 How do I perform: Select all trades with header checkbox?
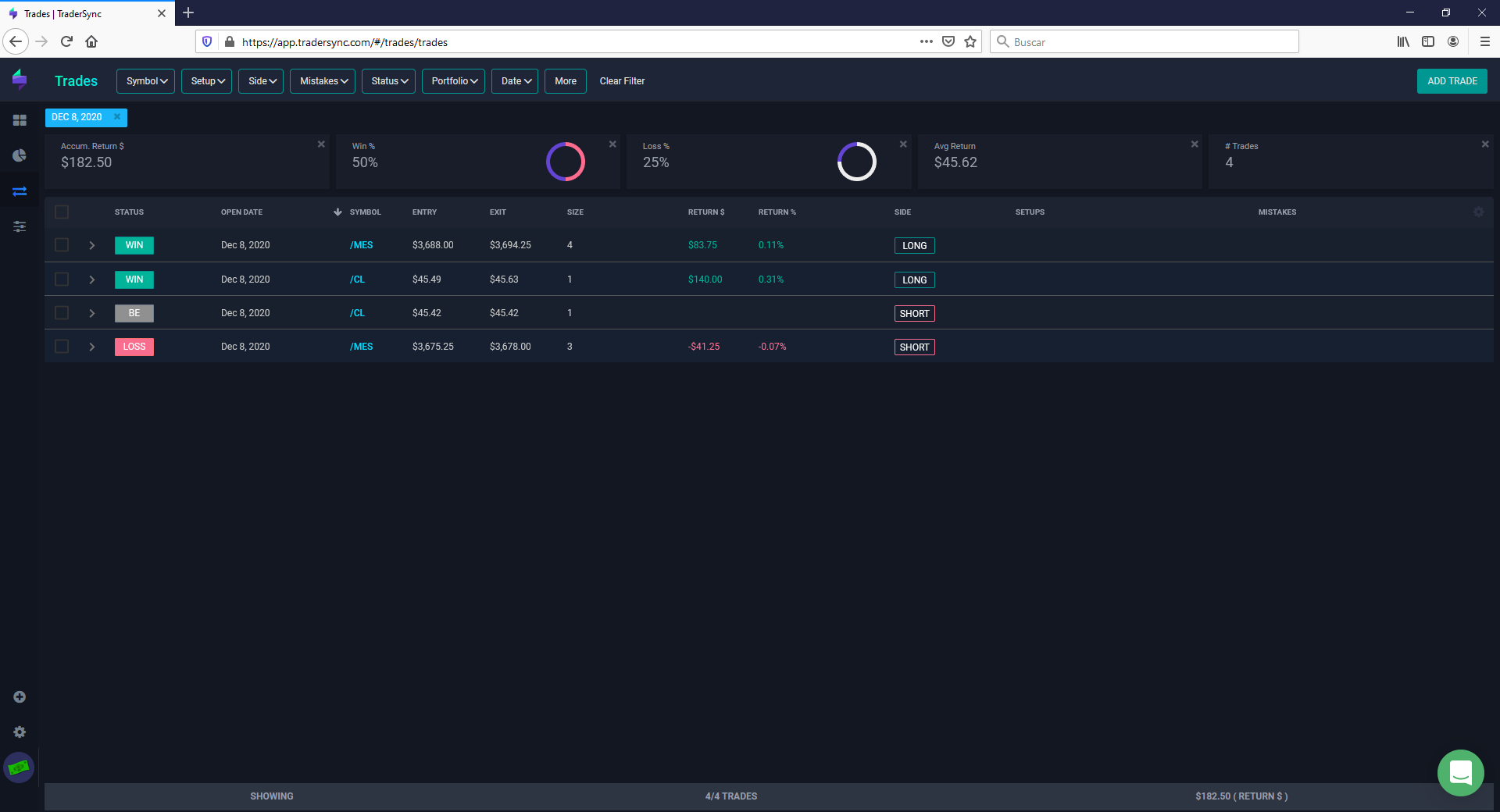coord(62,212)
